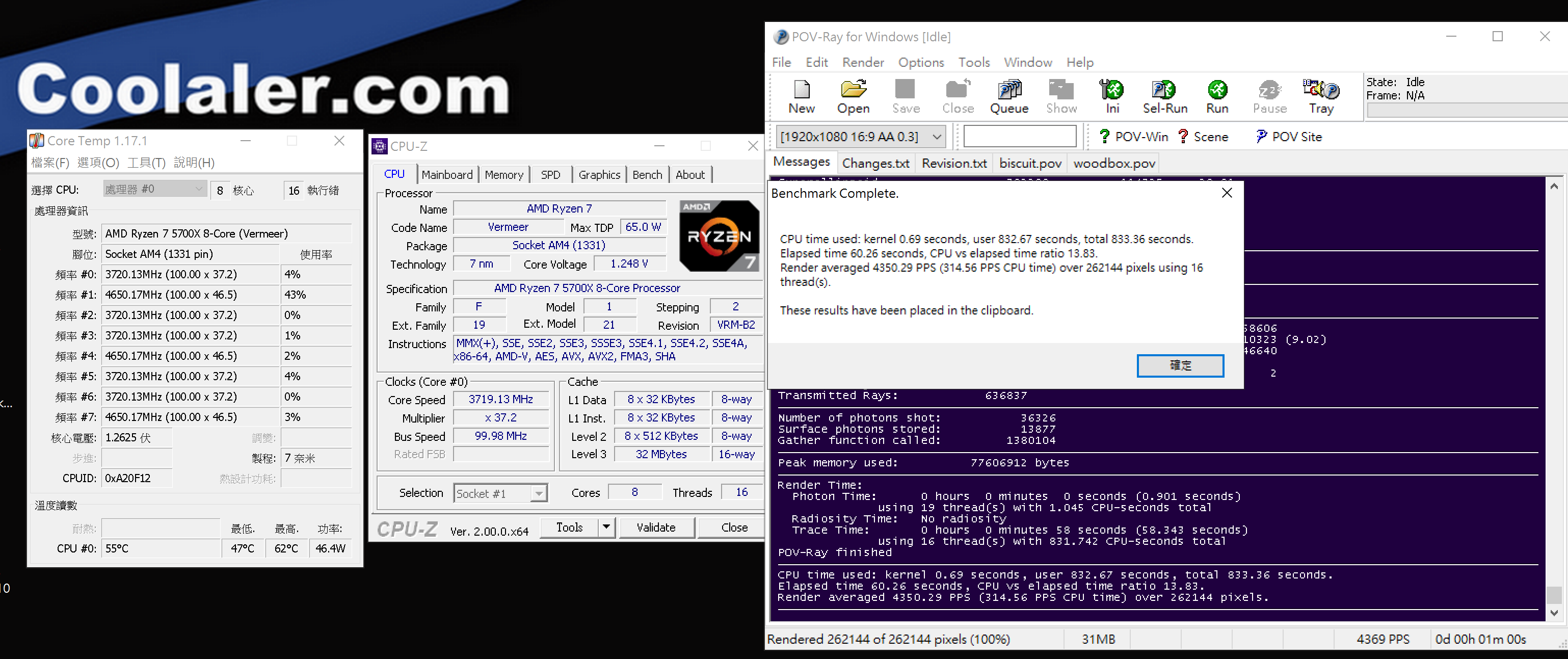Click the CPU-Z title bar app icon
This screenshot has height=659, width=1568.
point(380,146)
